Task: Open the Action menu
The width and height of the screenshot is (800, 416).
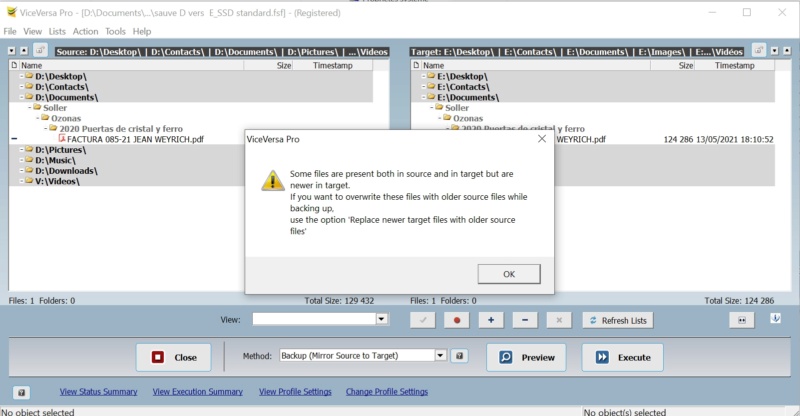Action: tap(85, 31)
